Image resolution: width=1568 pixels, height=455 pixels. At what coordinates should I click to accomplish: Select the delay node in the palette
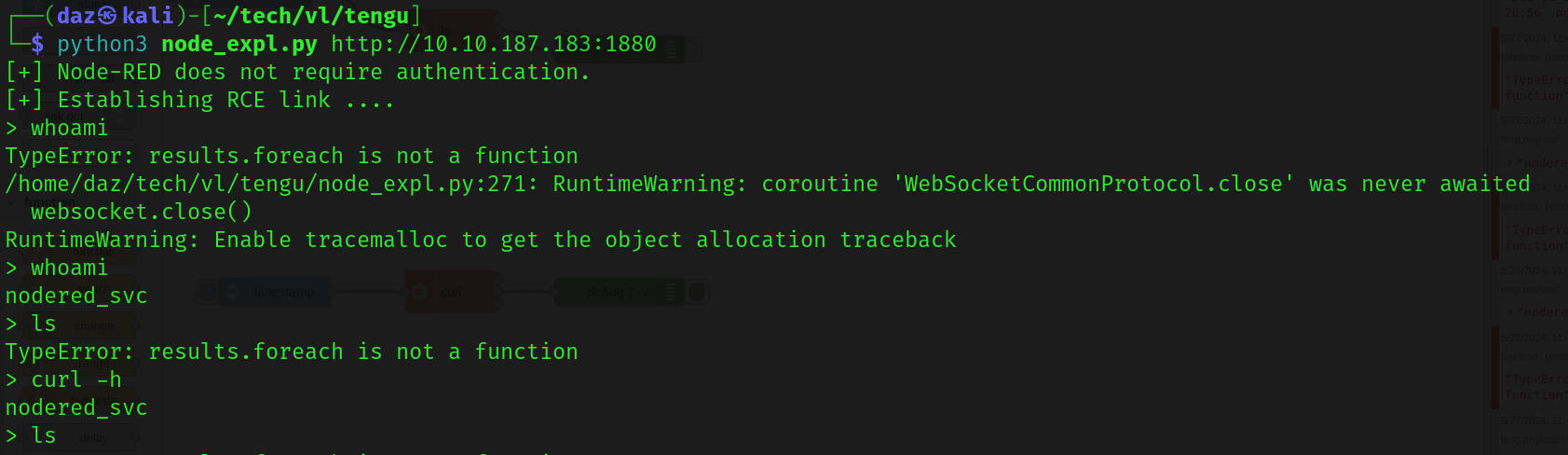pos(93,437)
